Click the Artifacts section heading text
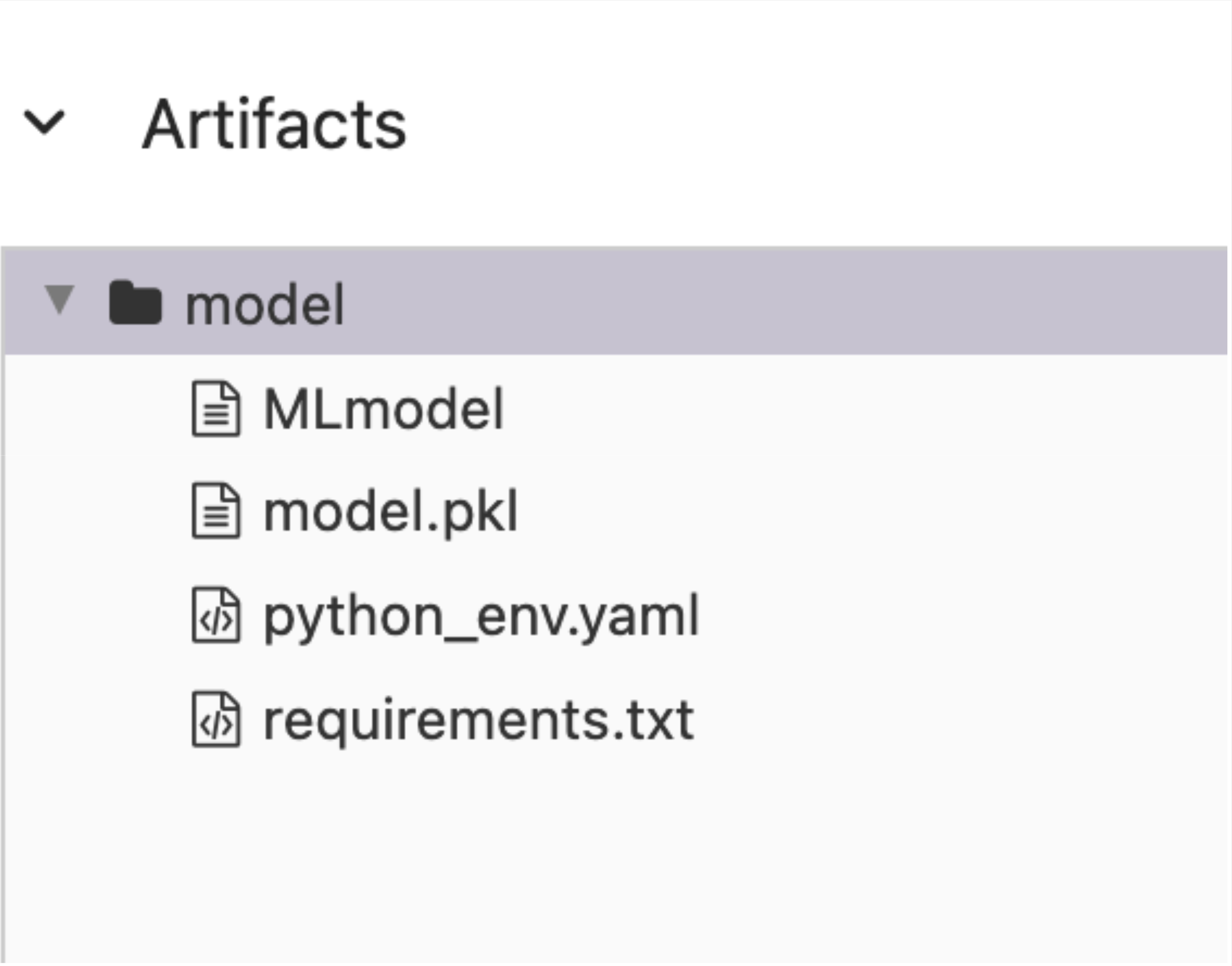Screen dimensions: 1232x966 click(274, 124)
